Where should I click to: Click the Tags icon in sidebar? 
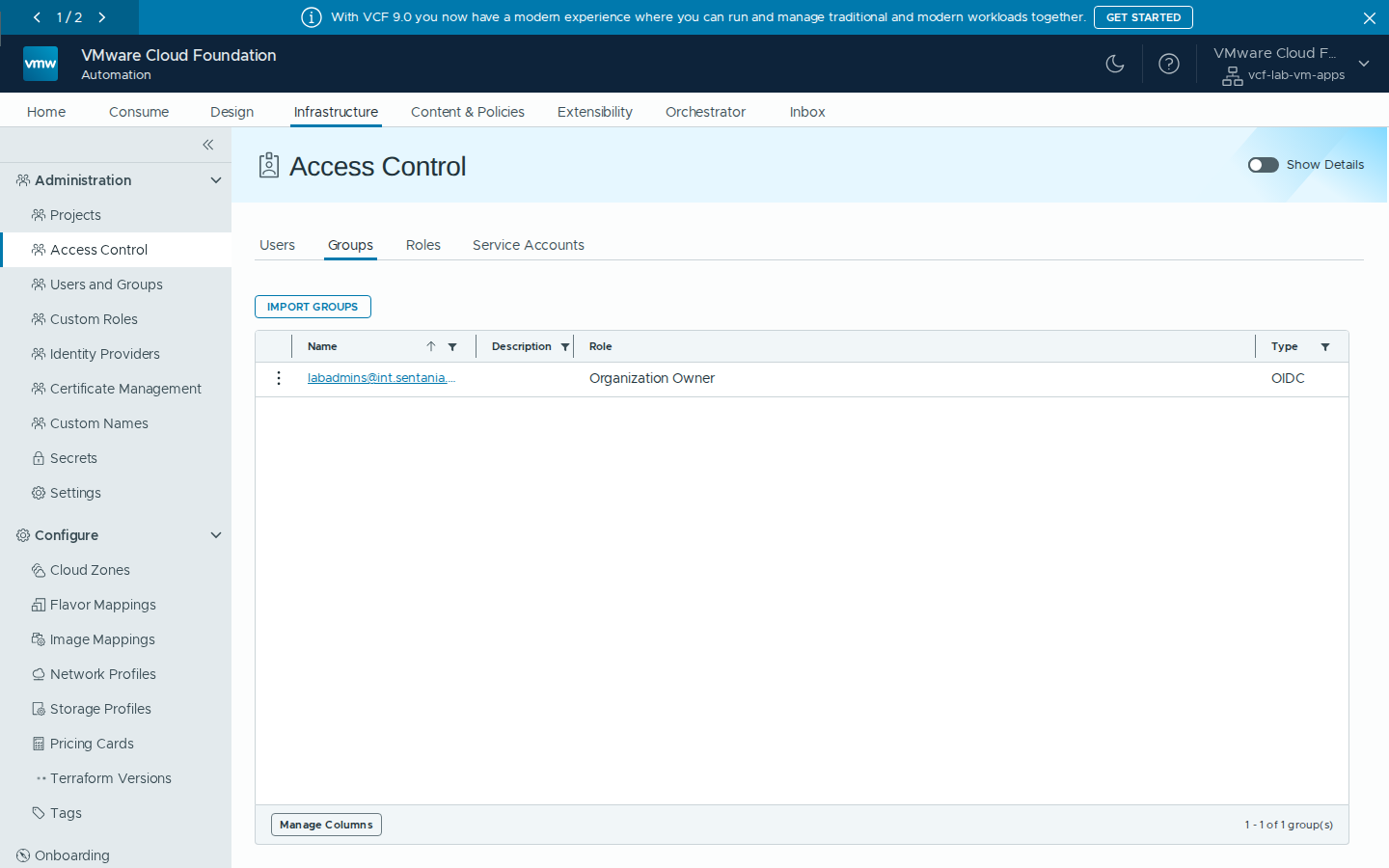39,813
